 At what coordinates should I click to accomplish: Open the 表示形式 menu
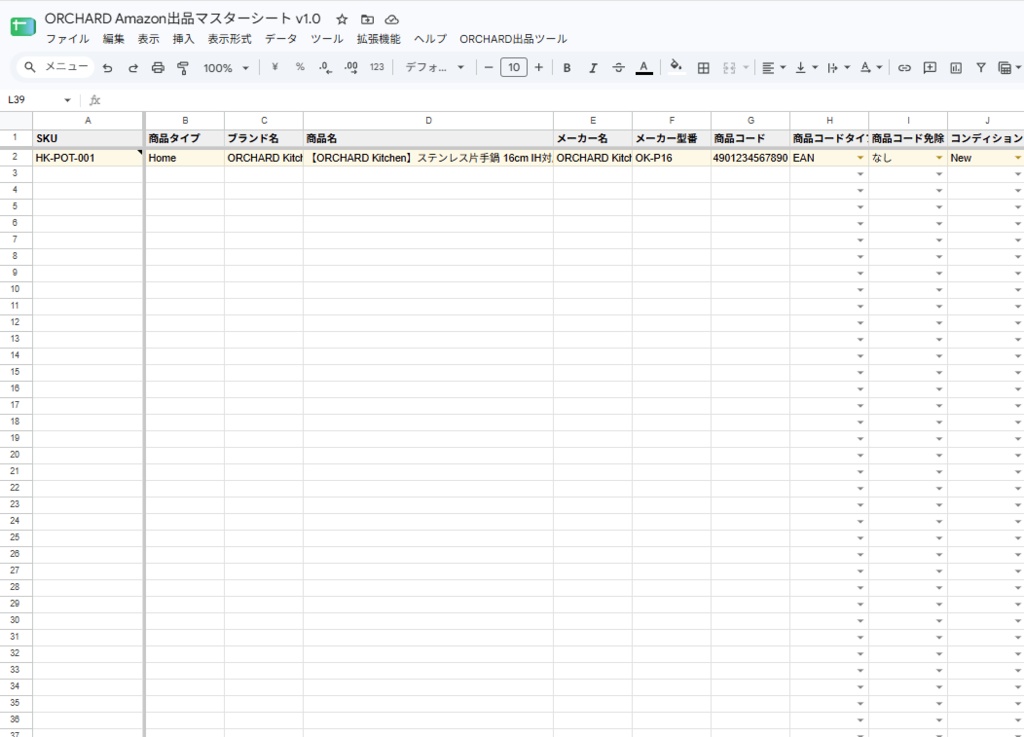(229, 39)
